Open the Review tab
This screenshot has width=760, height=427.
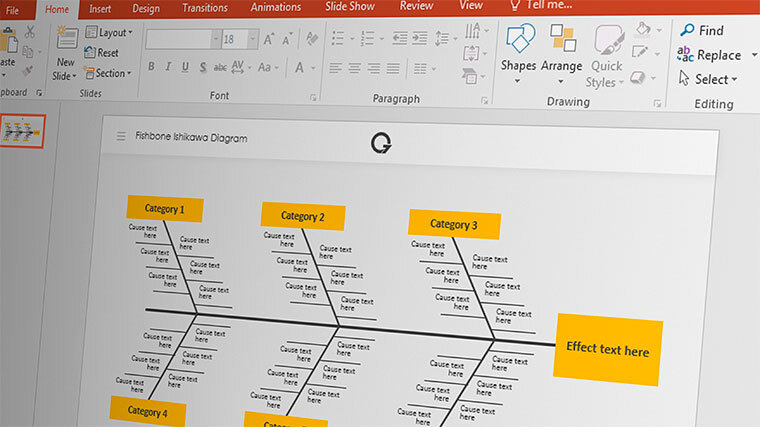pos(416,6)
